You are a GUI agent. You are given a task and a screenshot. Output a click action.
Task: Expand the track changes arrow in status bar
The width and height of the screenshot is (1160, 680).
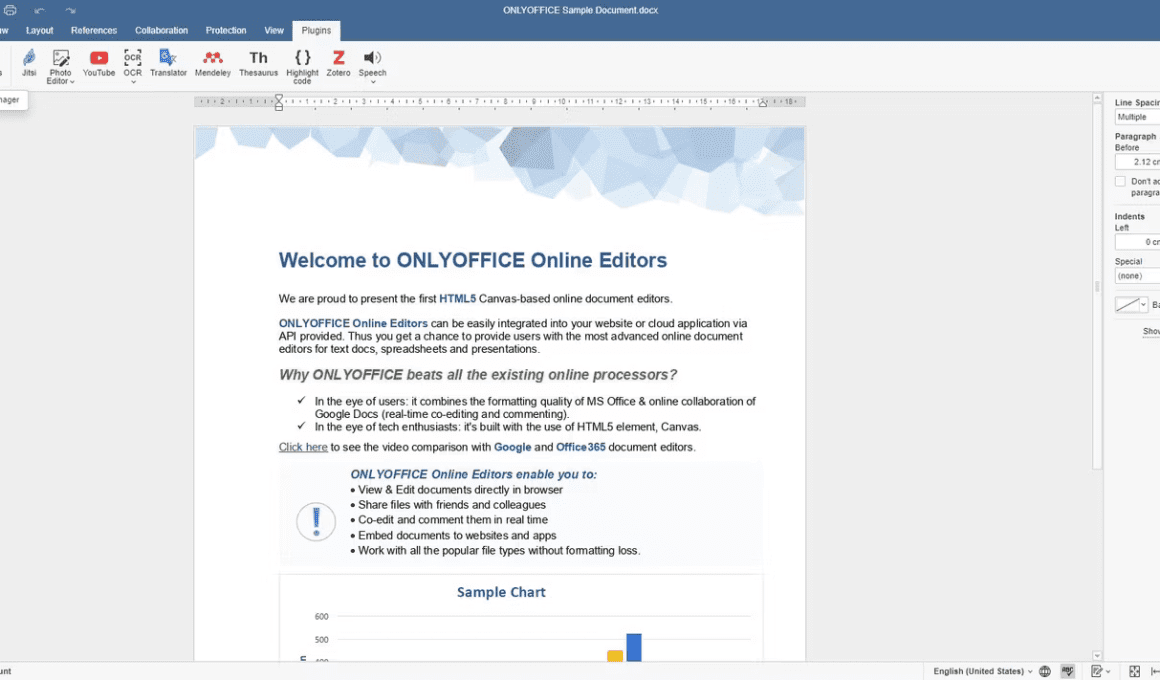point(1107,672)
